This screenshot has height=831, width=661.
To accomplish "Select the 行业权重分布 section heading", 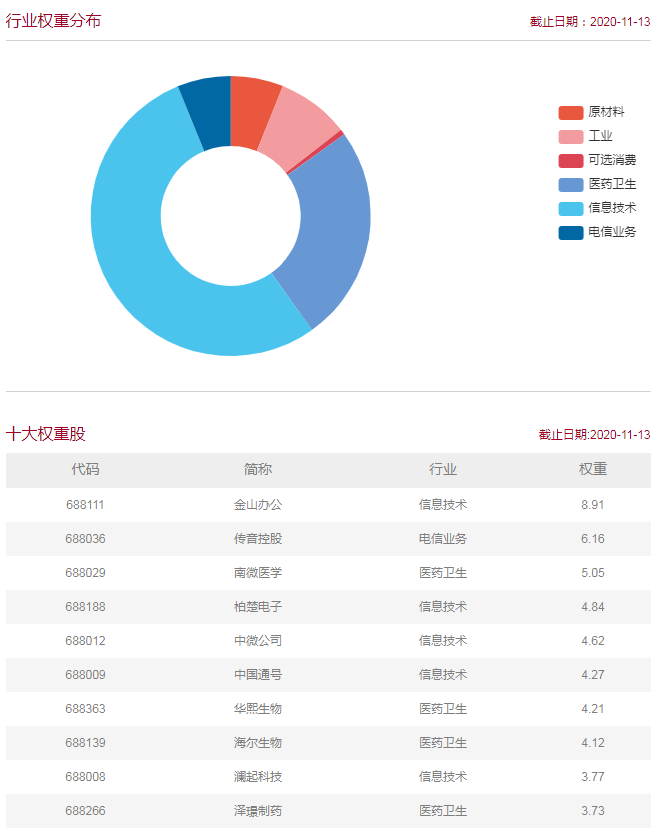I will [x=54, y=21].
